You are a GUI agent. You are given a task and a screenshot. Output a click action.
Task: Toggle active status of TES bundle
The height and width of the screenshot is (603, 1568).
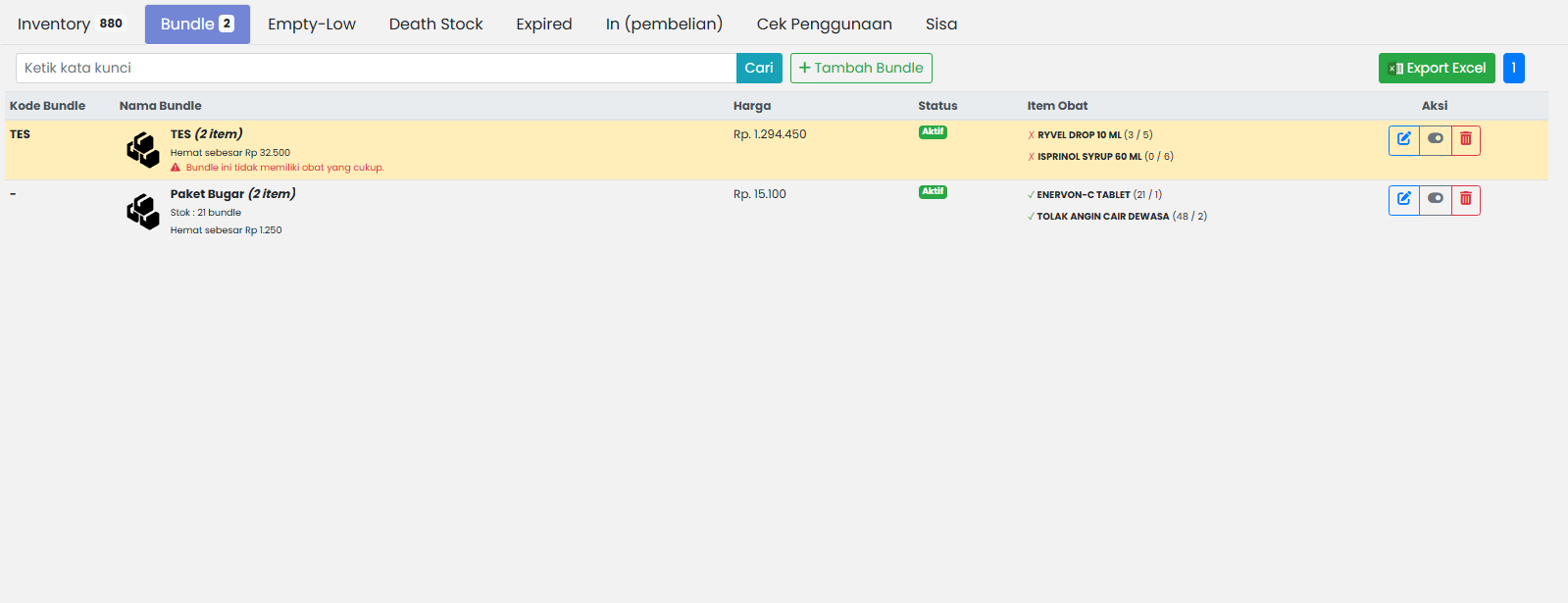coord(1435,139)
